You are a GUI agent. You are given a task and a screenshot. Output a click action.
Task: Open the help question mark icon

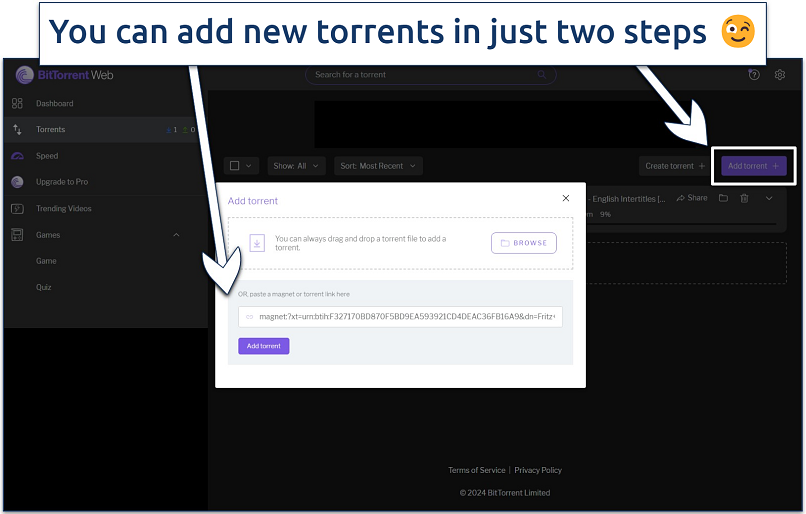pyautogui.click(x=754, y=75)
